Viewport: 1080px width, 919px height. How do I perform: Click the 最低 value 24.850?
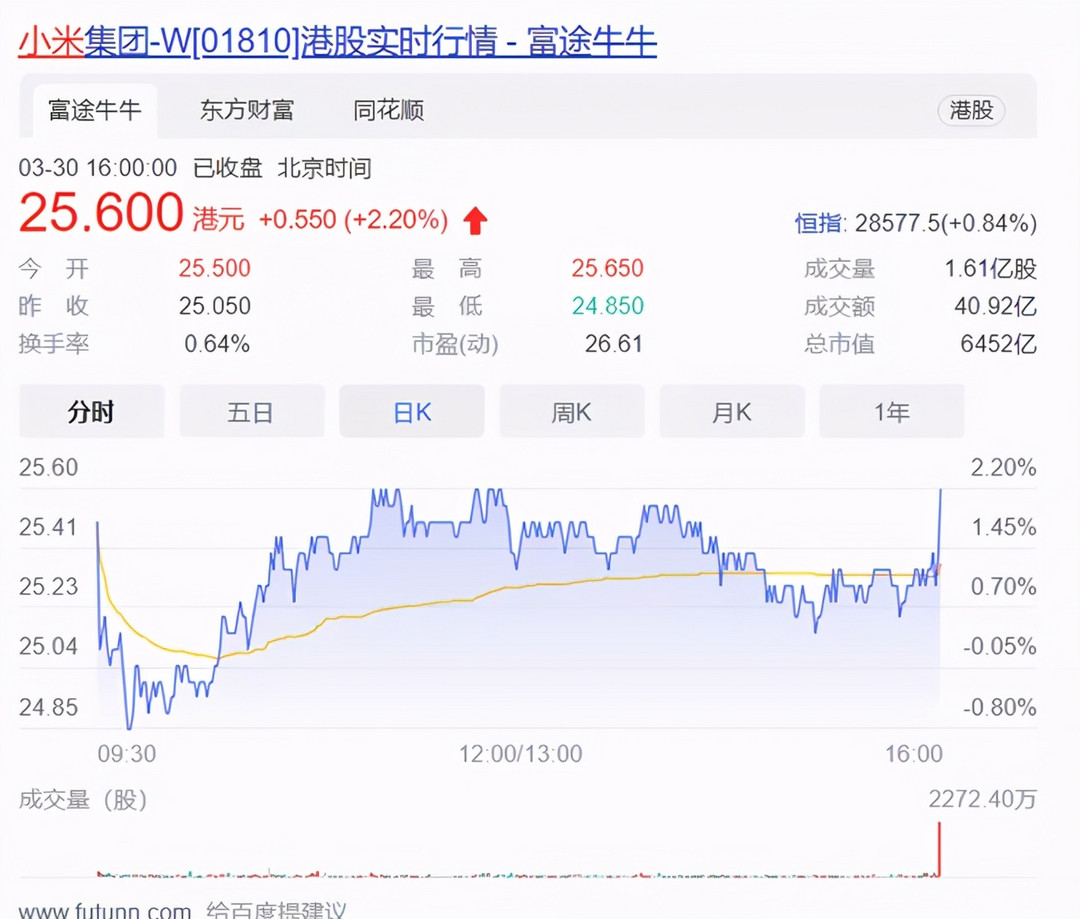point(608,306)
